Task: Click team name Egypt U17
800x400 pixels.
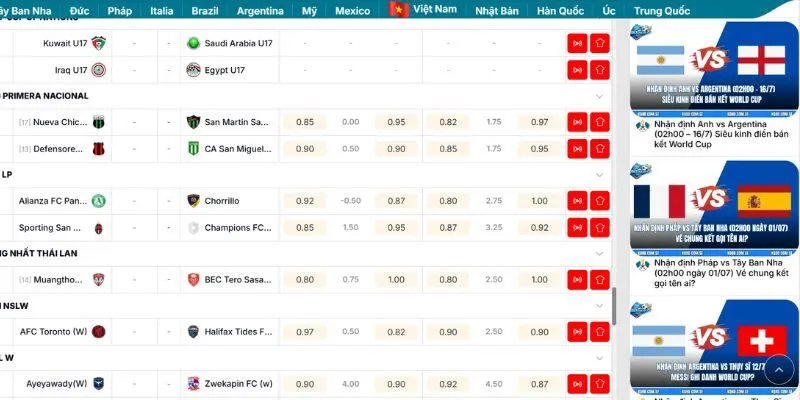Action: (x=224, y=70)
